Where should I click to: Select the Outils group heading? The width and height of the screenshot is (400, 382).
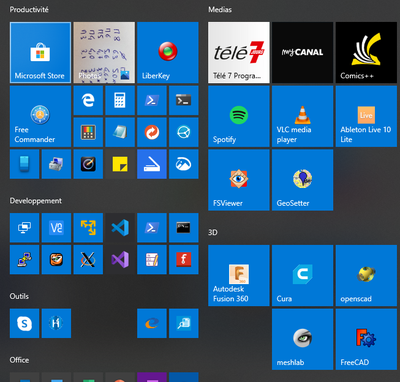click(19, 296)
